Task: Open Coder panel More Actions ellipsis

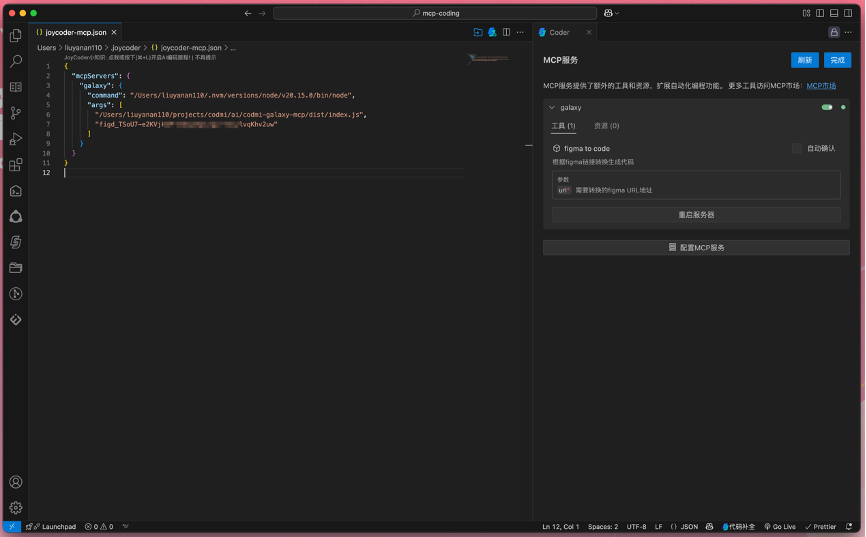Action: (848, 32)
